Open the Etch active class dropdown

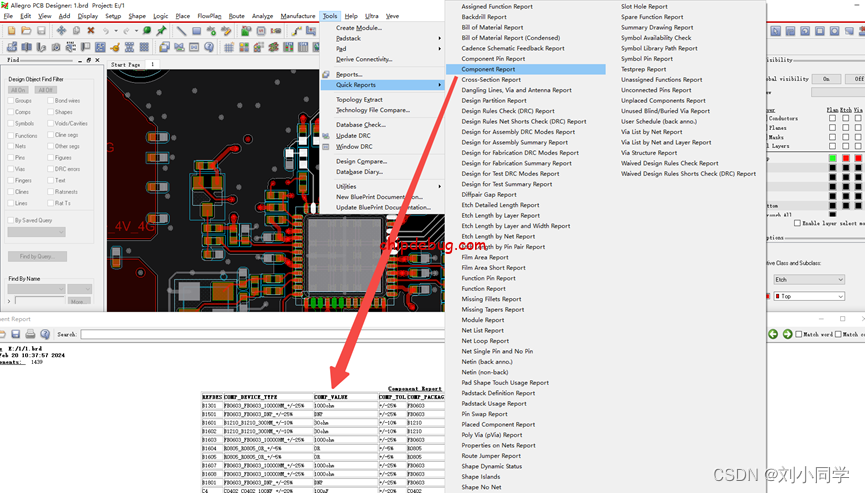click(810, 280)
